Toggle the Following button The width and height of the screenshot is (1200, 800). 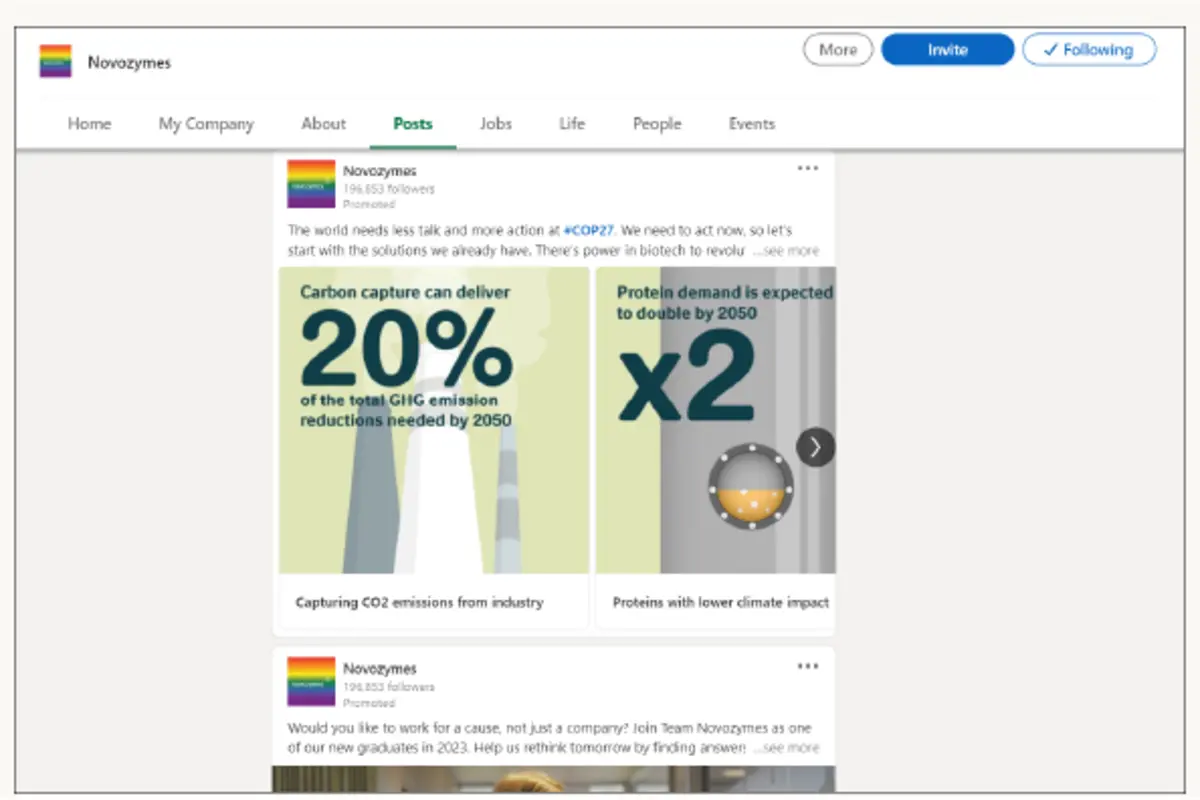click(1089, 50)
